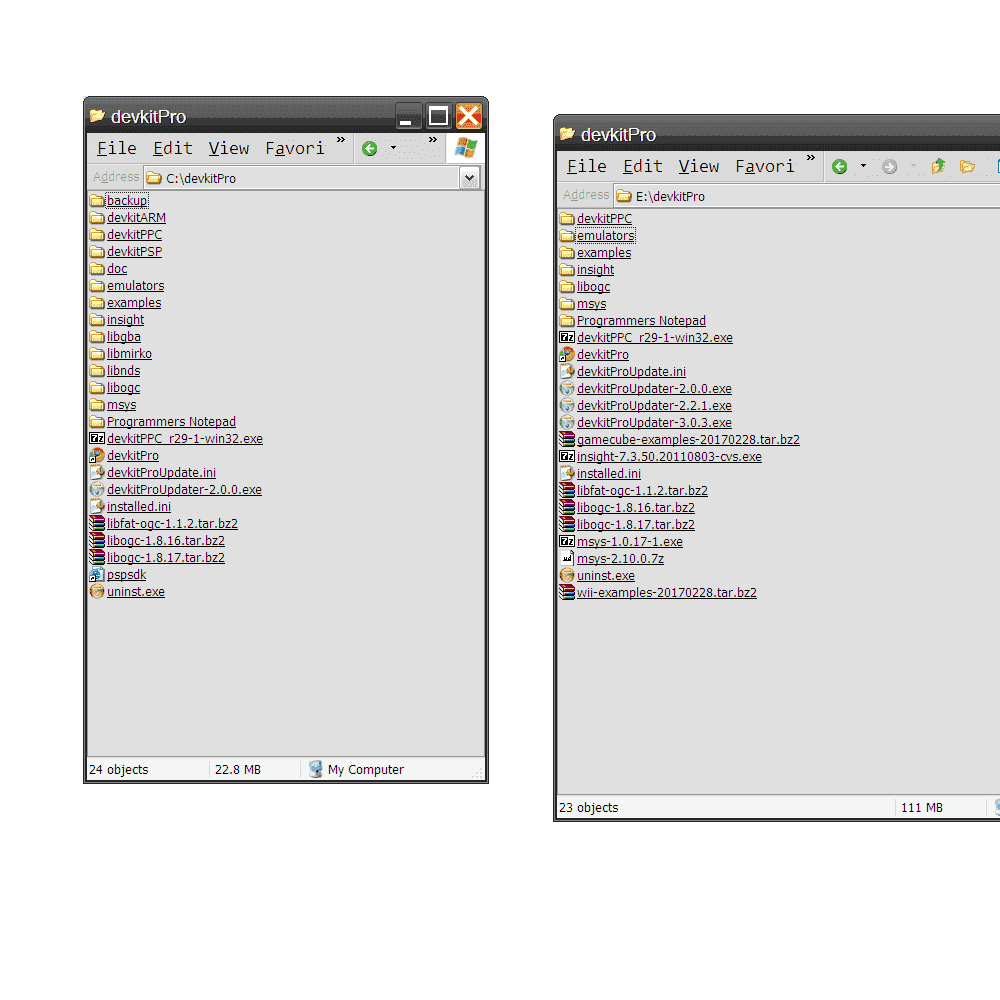Open libogc-1.8.16.tar.bz2 link in C: window
Viewport: 1000px width, 1000px height.
point(166,540)
